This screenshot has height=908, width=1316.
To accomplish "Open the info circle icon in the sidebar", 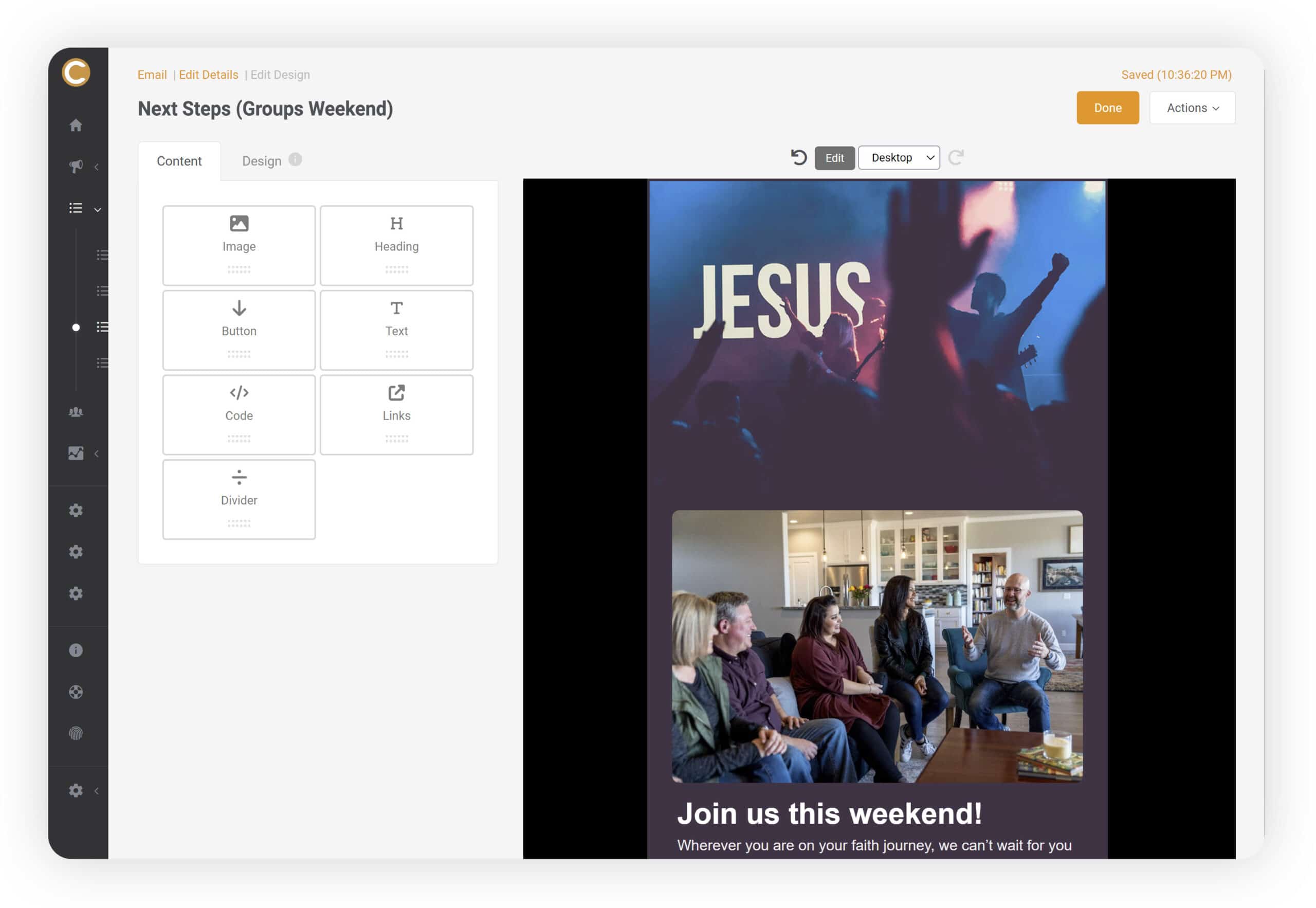I will [x=76, y=651].
